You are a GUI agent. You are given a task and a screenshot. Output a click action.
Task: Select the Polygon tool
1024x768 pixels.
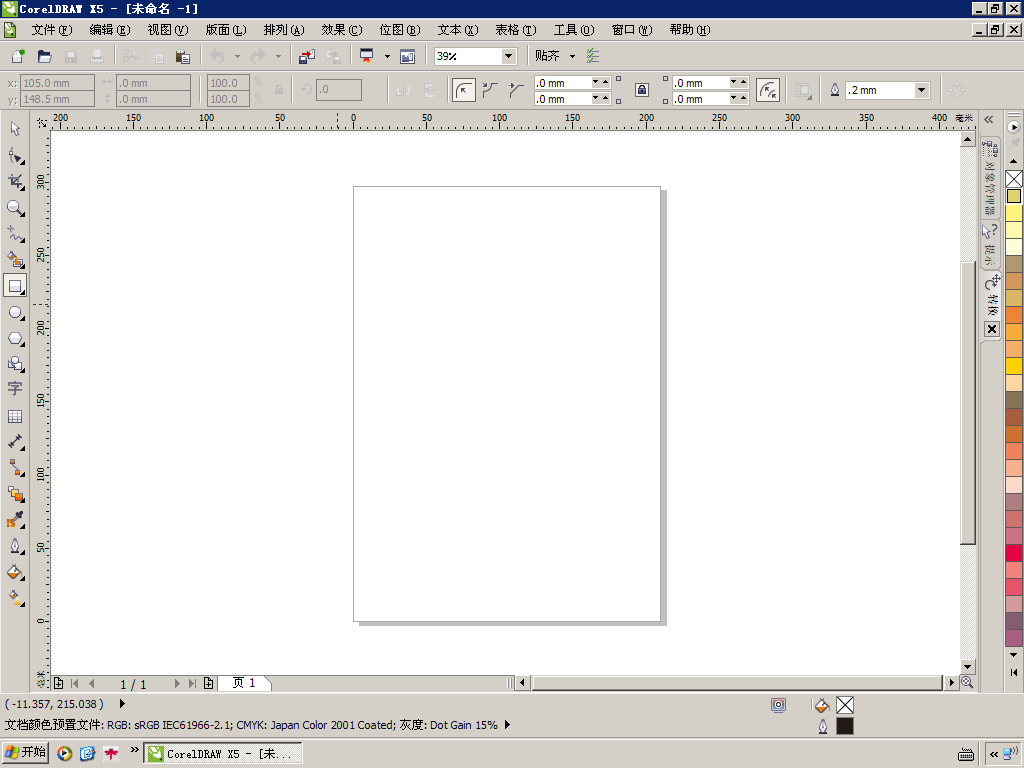coord(15,338)
